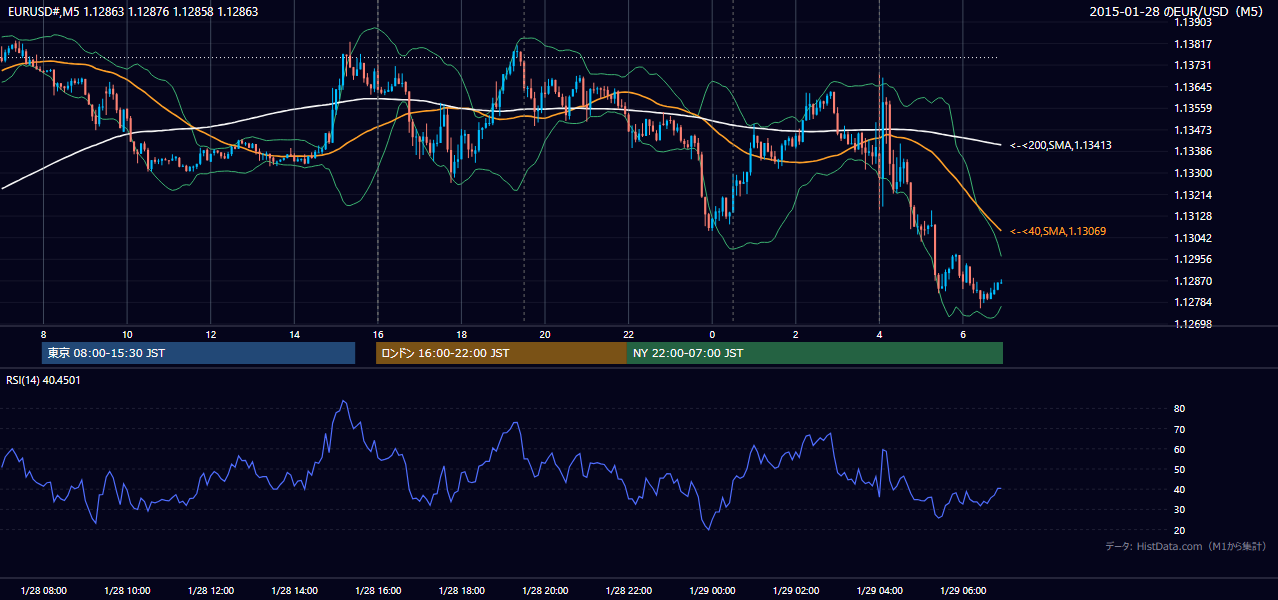Click the 1/29 02:00 date label
Screen dimensions: 1278x600
point(795,591)
